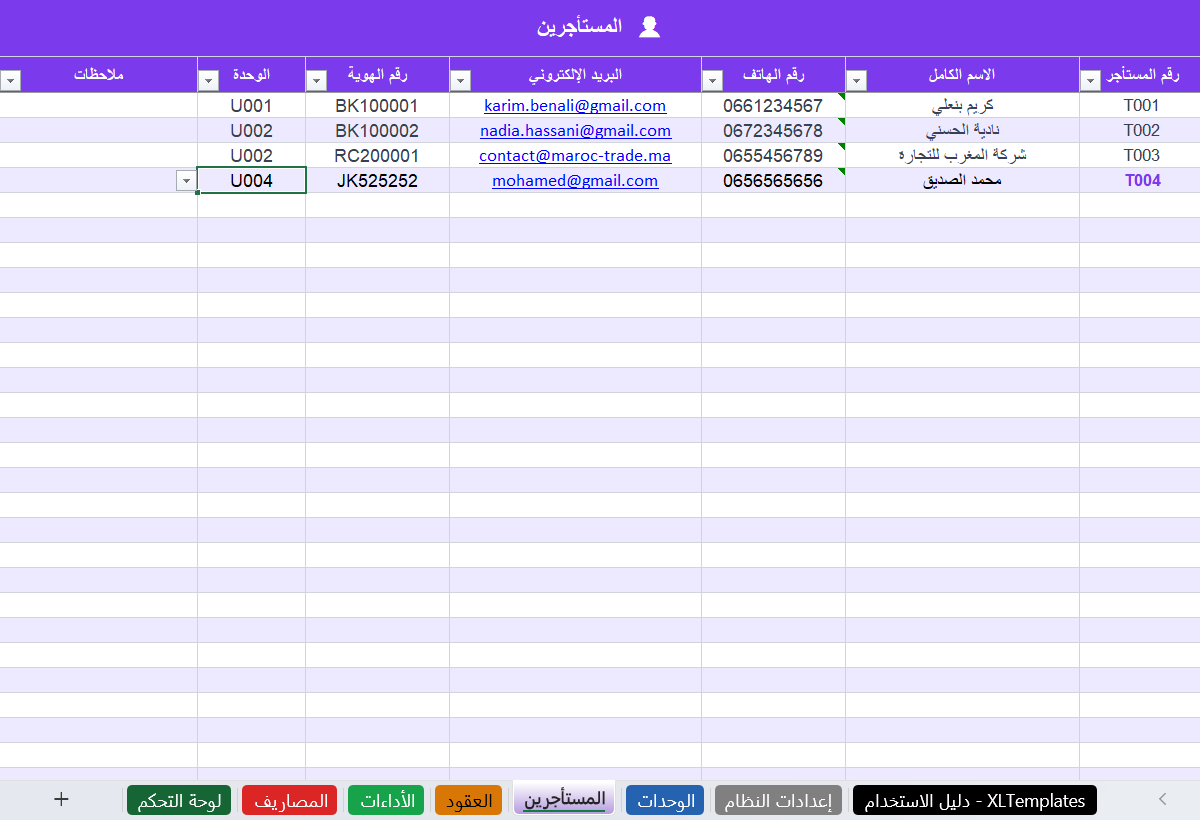Open the XLTemplates دليل الاستخدام sheet tab

click(975, 801)
